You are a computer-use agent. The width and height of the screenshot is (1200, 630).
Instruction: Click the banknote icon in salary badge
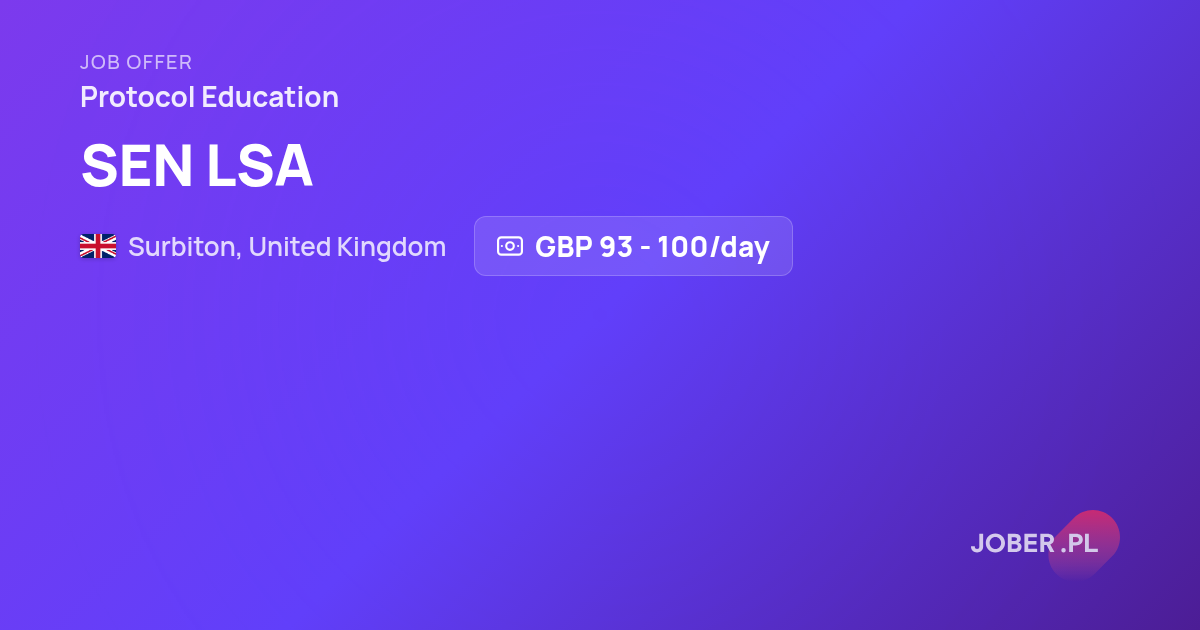tap(510, 246)
